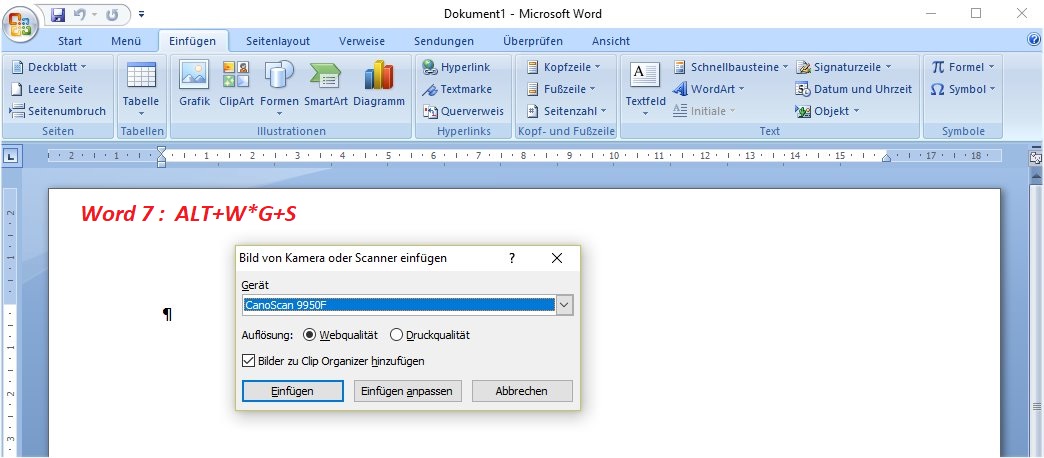This screenshot has height=458, width=1044.
Task: Insert a Hyperlink
Action: tap(457, 67)
